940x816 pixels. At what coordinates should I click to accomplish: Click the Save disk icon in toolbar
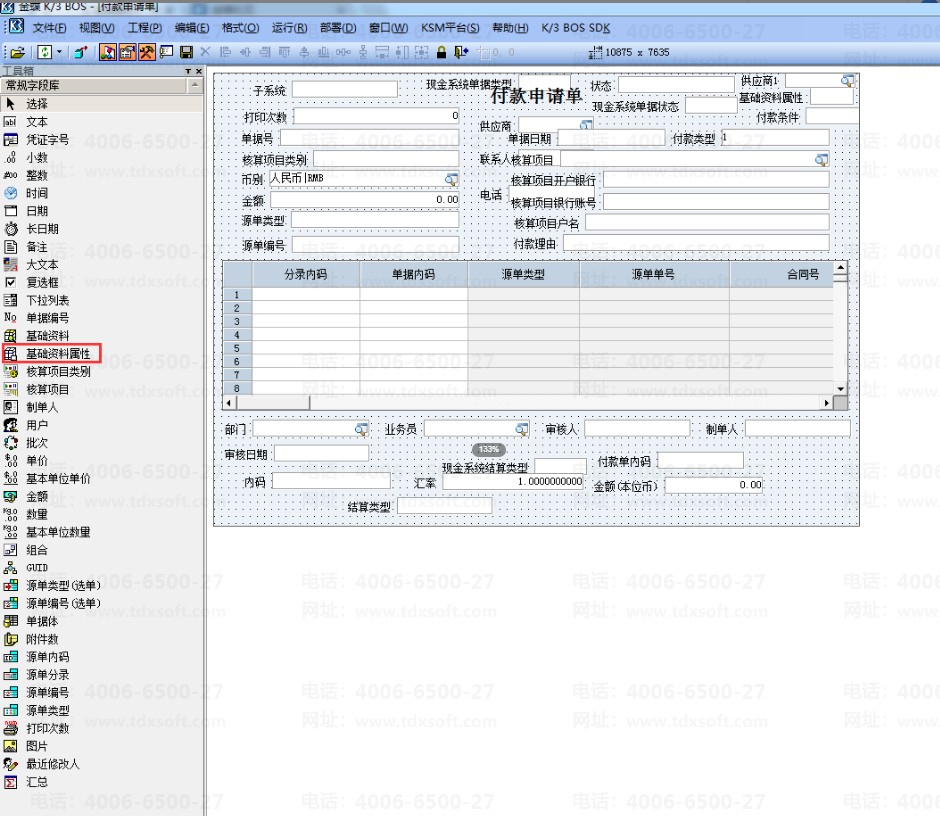click(x=186, y=53)
